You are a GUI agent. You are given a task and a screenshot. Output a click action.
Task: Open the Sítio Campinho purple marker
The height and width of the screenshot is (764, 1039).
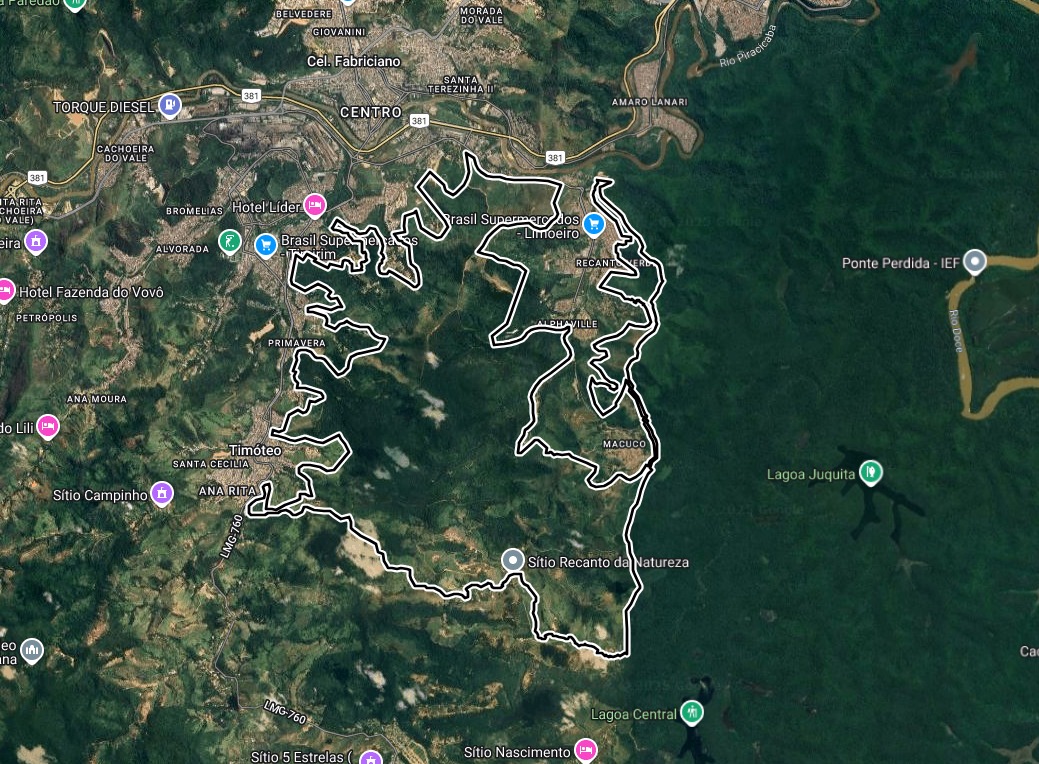click(162, 494)
